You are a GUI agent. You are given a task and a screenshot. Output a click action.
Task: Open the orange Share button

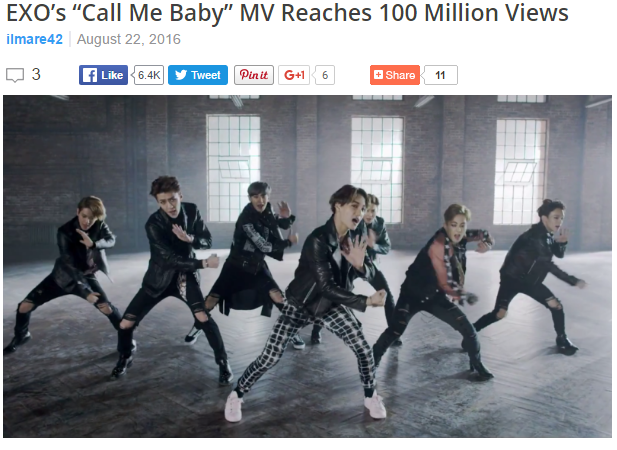click(395, 75)
